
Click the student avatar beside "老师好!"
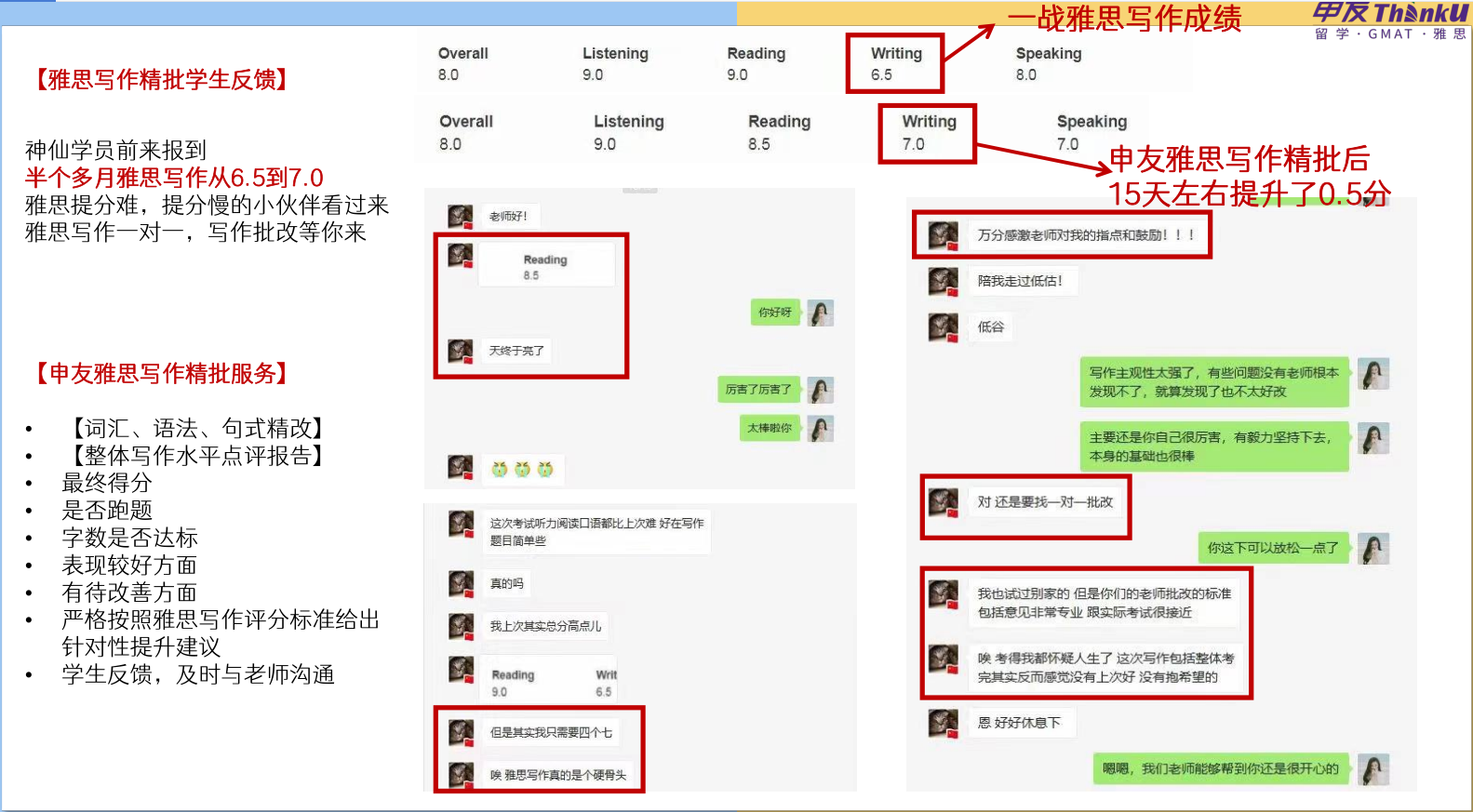click(x=461, y=217)
